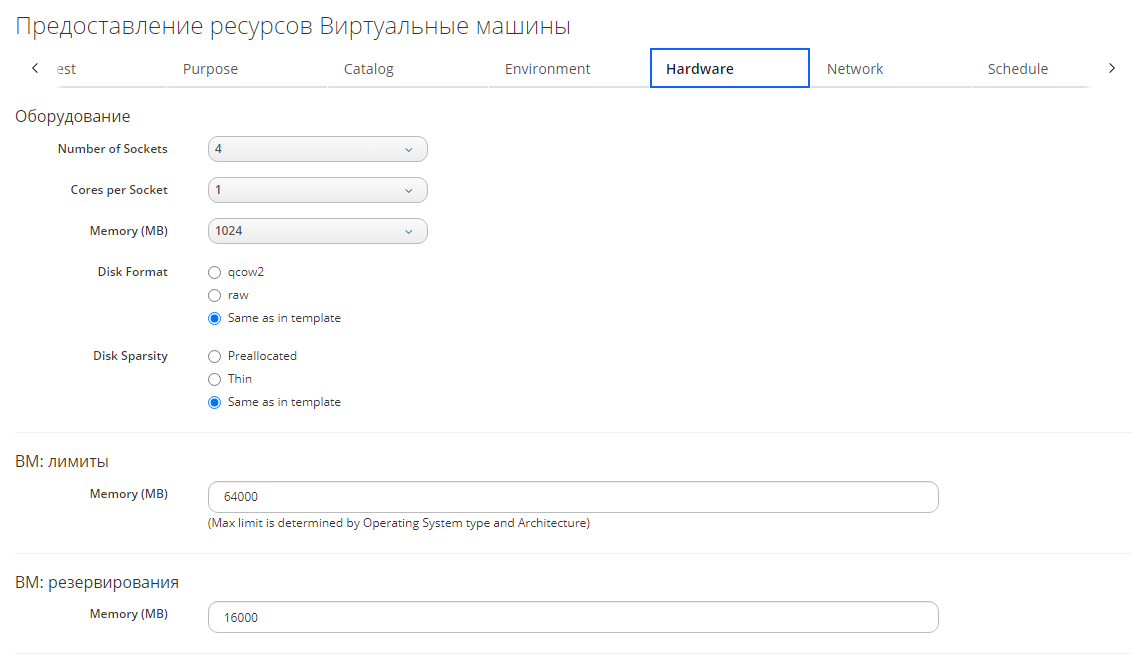The width and height of the screenshot is (1145, 662).
Task: Expand the Memory (MB) hardware dropdown
Action: (x=317, y=231)
